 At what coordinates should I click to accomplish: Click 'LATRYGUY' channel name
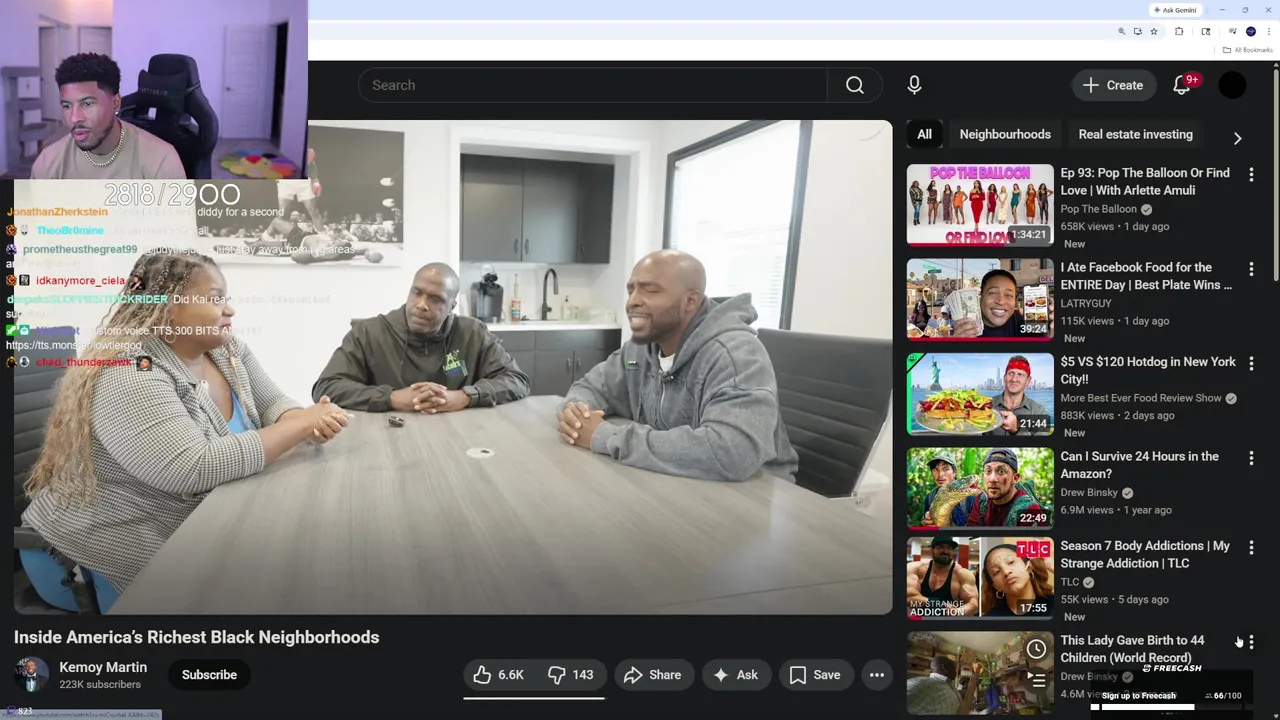pyautogui.click(x=1086, y=303)
